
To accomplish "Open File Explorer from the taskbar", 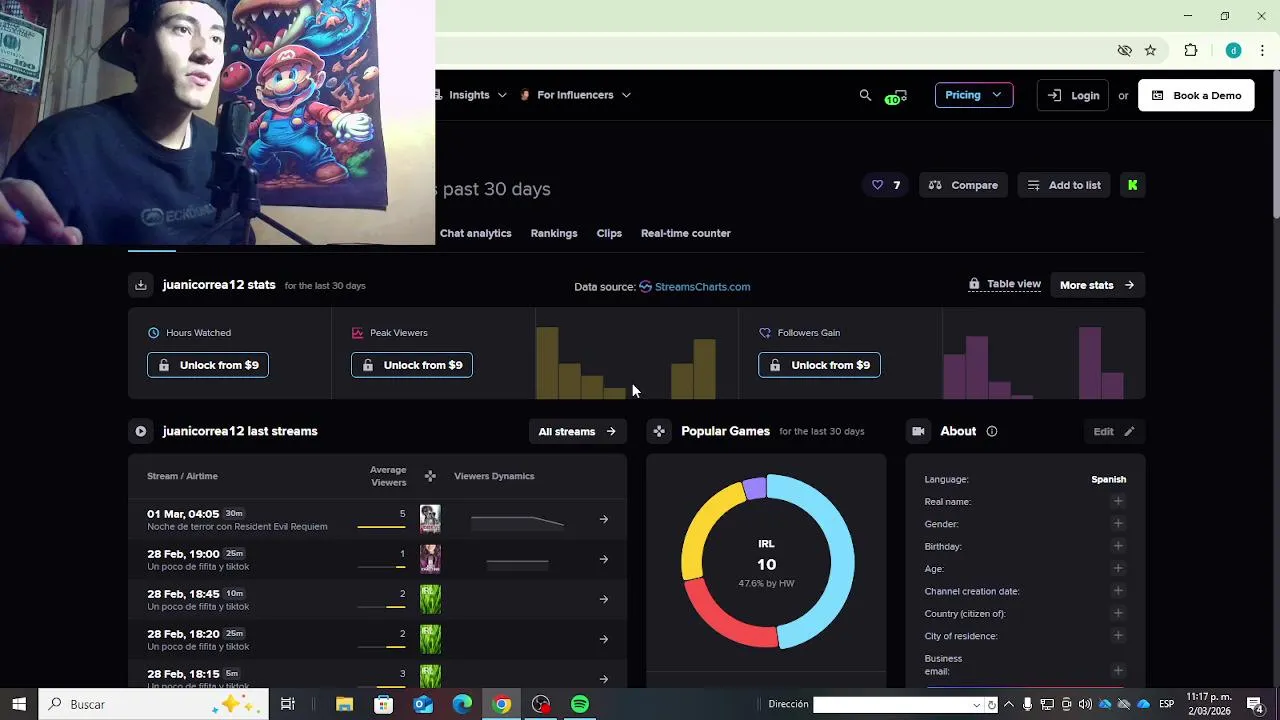I will pos(344,704).
